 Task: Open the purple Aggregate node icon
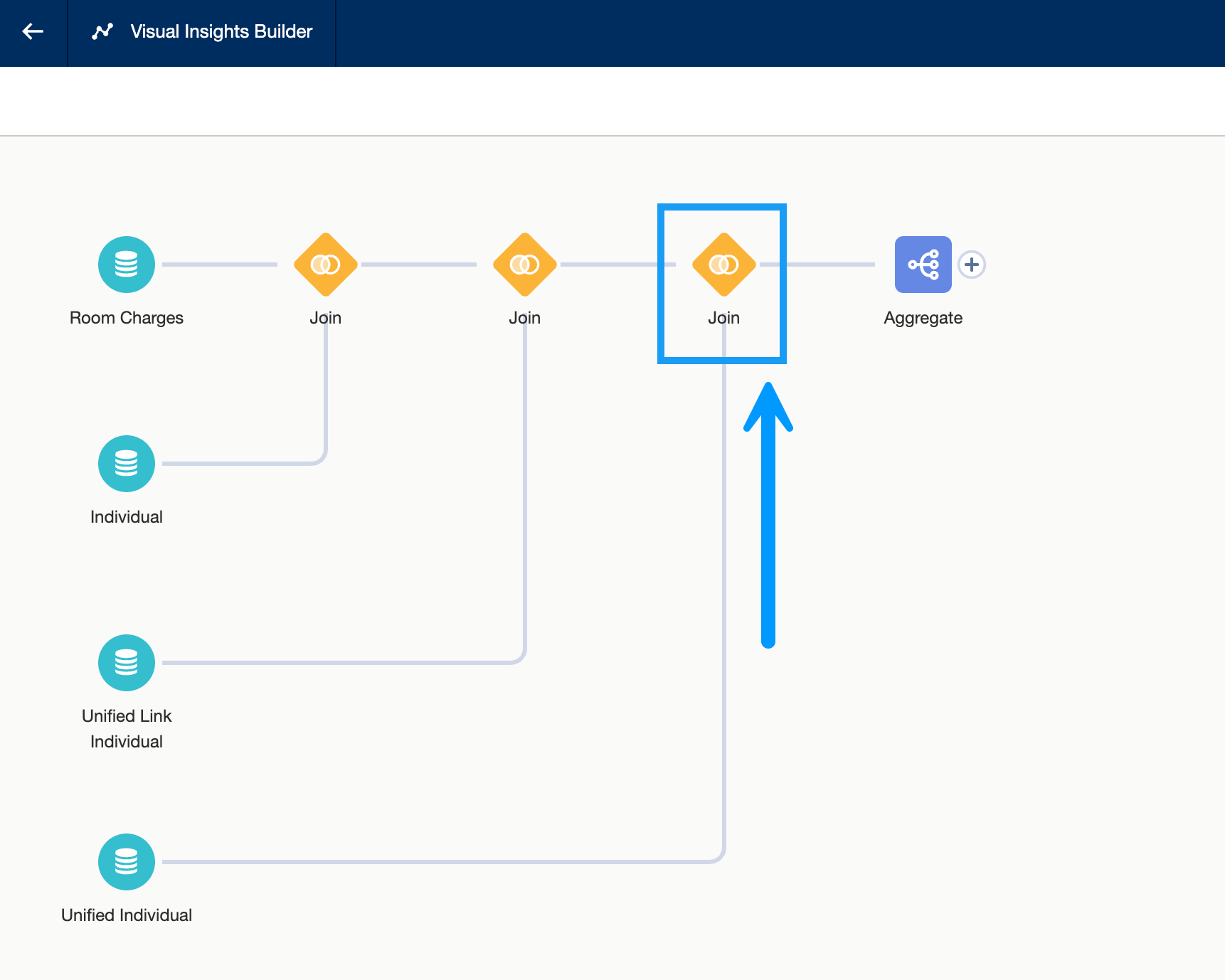click(x=923, y=265)
